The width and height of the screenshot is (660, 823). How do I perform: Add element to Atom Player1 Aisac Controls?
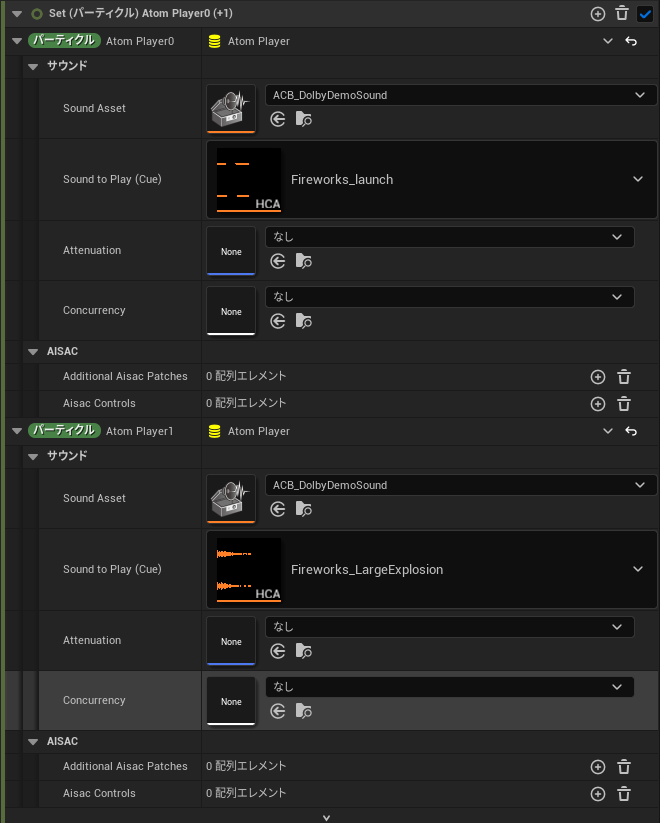click(598, 794)
